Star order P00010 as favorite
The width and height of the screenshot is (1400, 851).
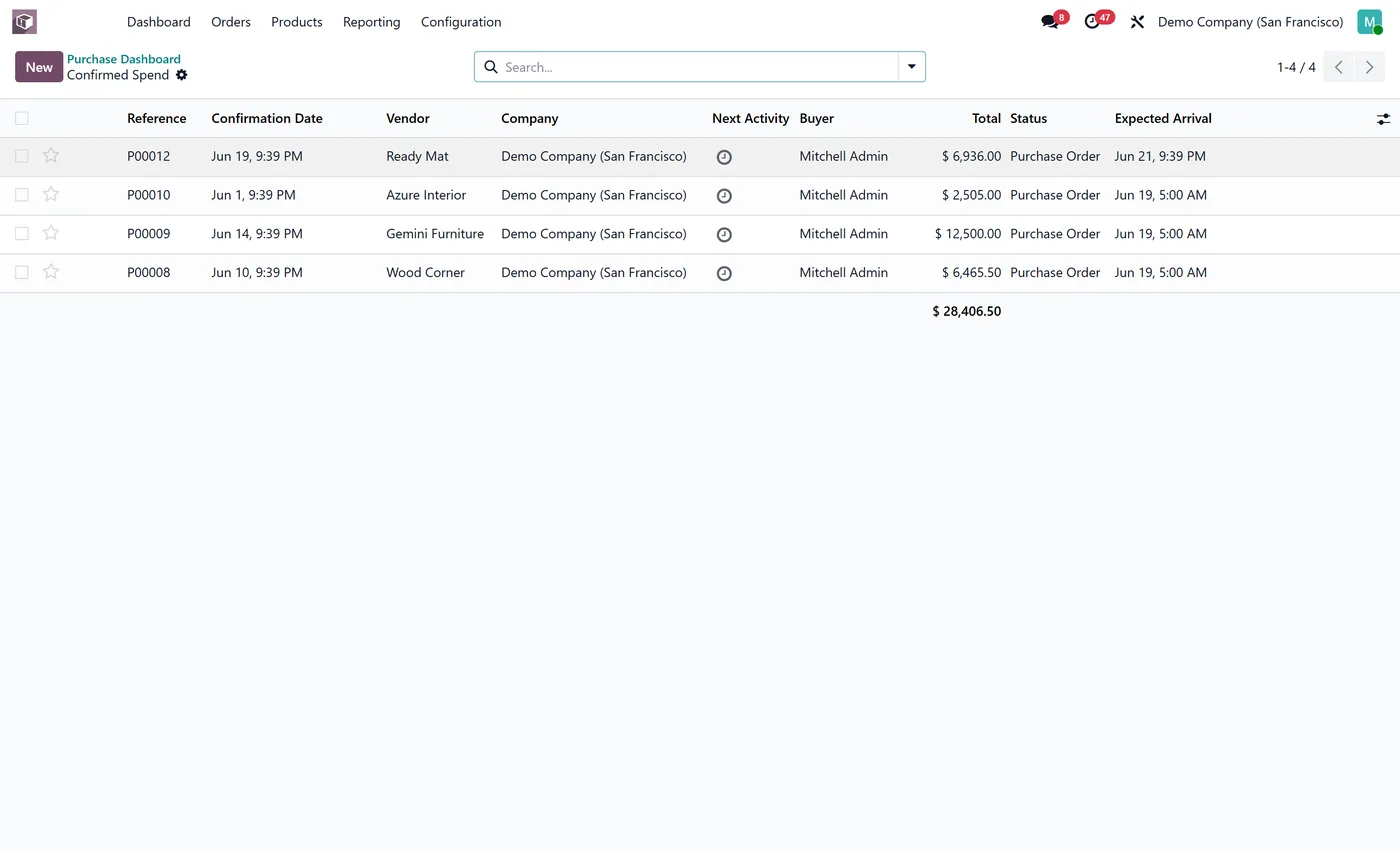coord(51,194)
